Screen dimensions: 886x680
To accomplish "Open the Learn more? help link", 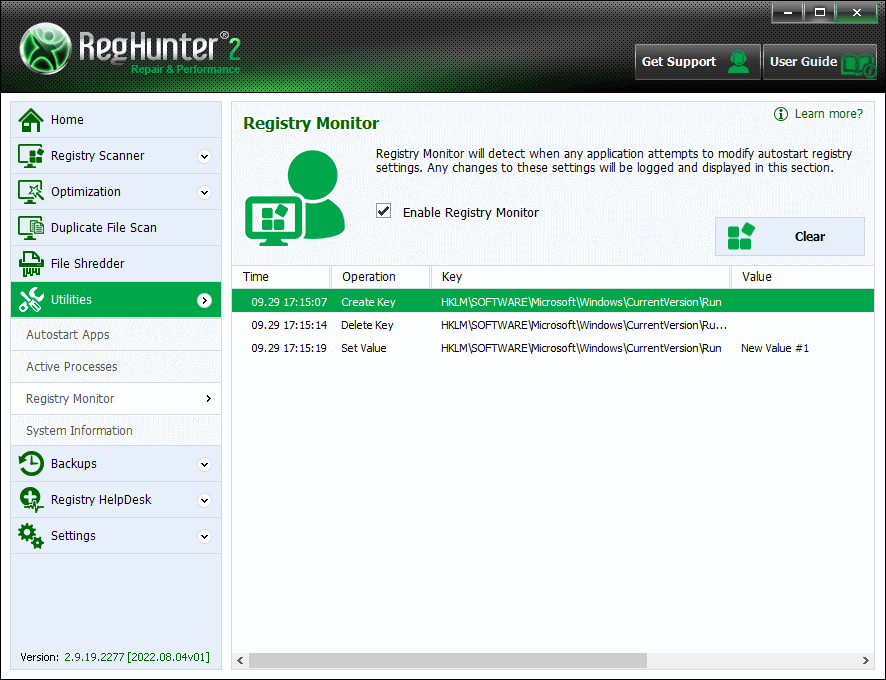I will [828, 114].
